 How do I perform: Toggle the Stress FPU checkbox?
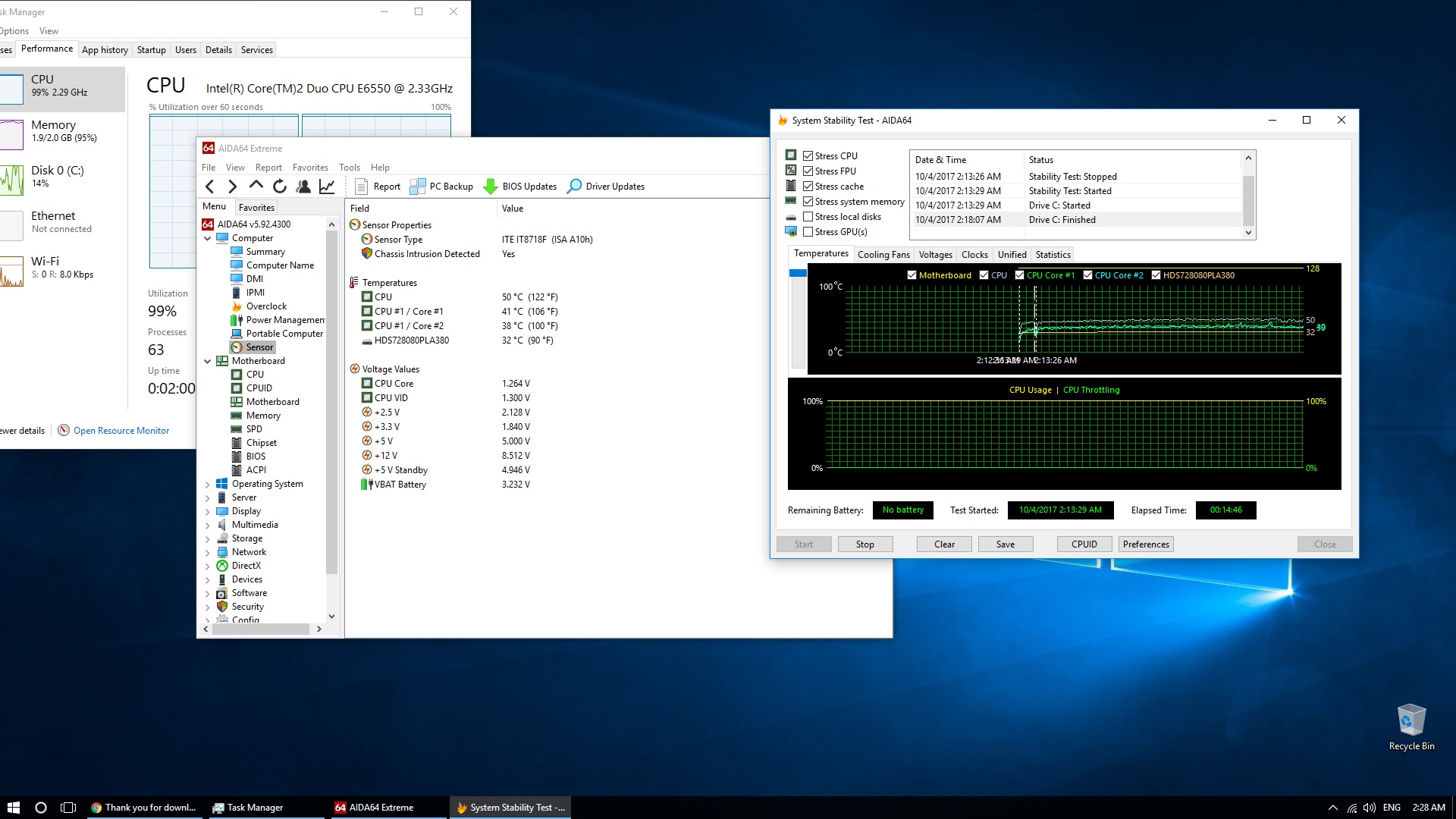(808, 171)
